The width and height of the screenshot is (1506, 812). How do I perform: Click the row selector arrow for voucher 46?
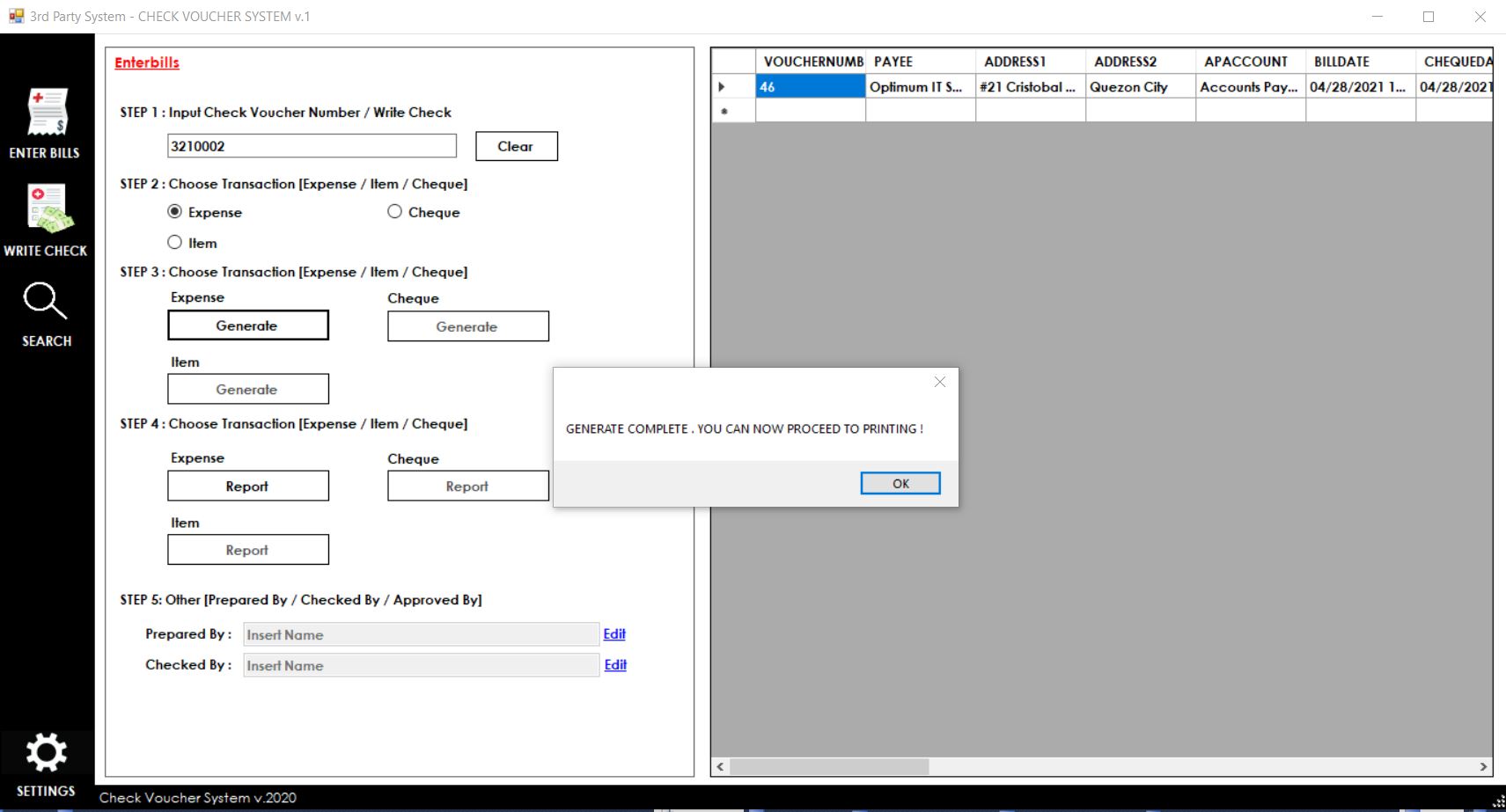pyautogui.click(x=723, y=87)
